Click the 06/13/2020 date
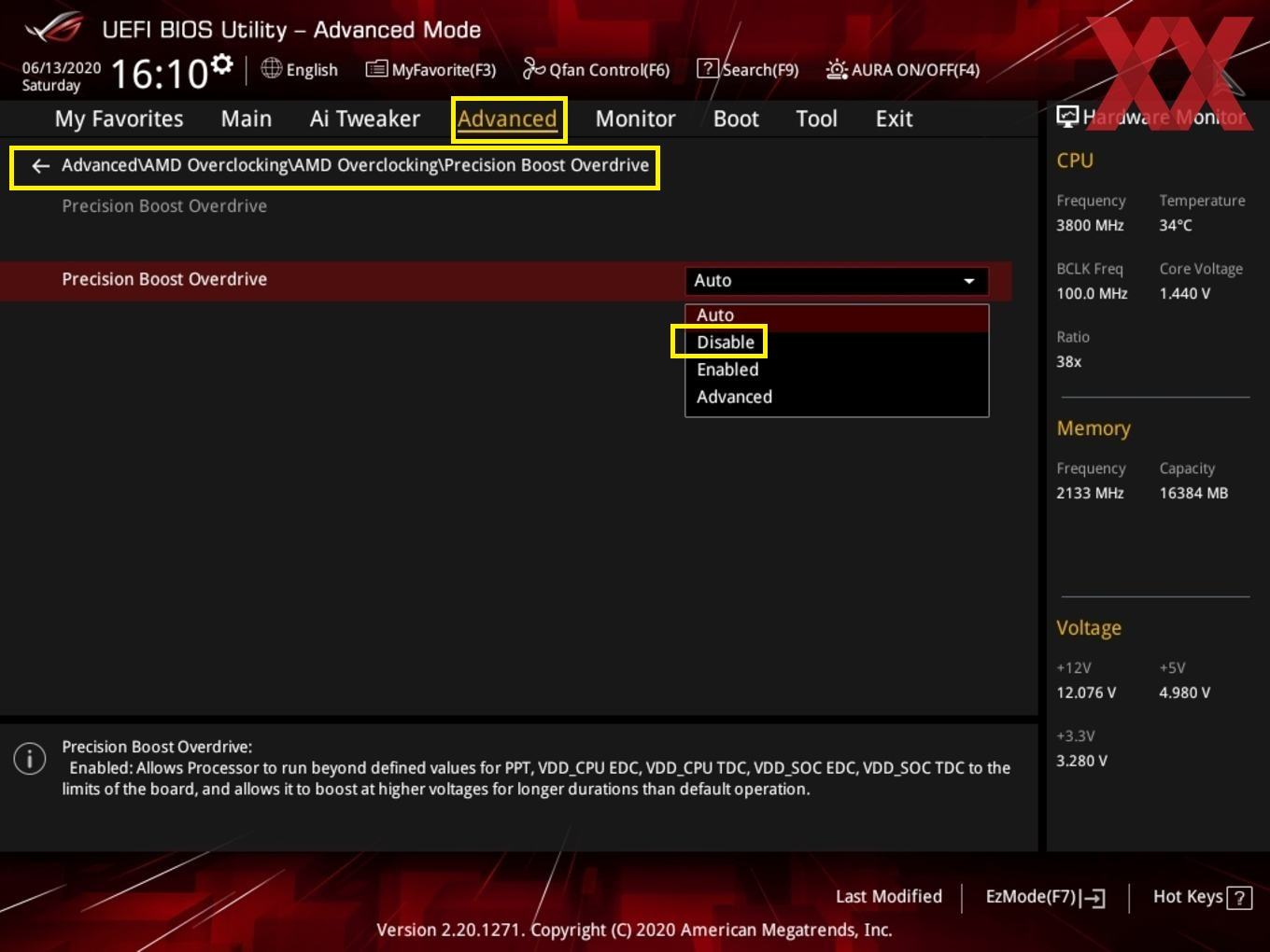The height and width of the screenshot is (952, 1270). pos(62,68)
